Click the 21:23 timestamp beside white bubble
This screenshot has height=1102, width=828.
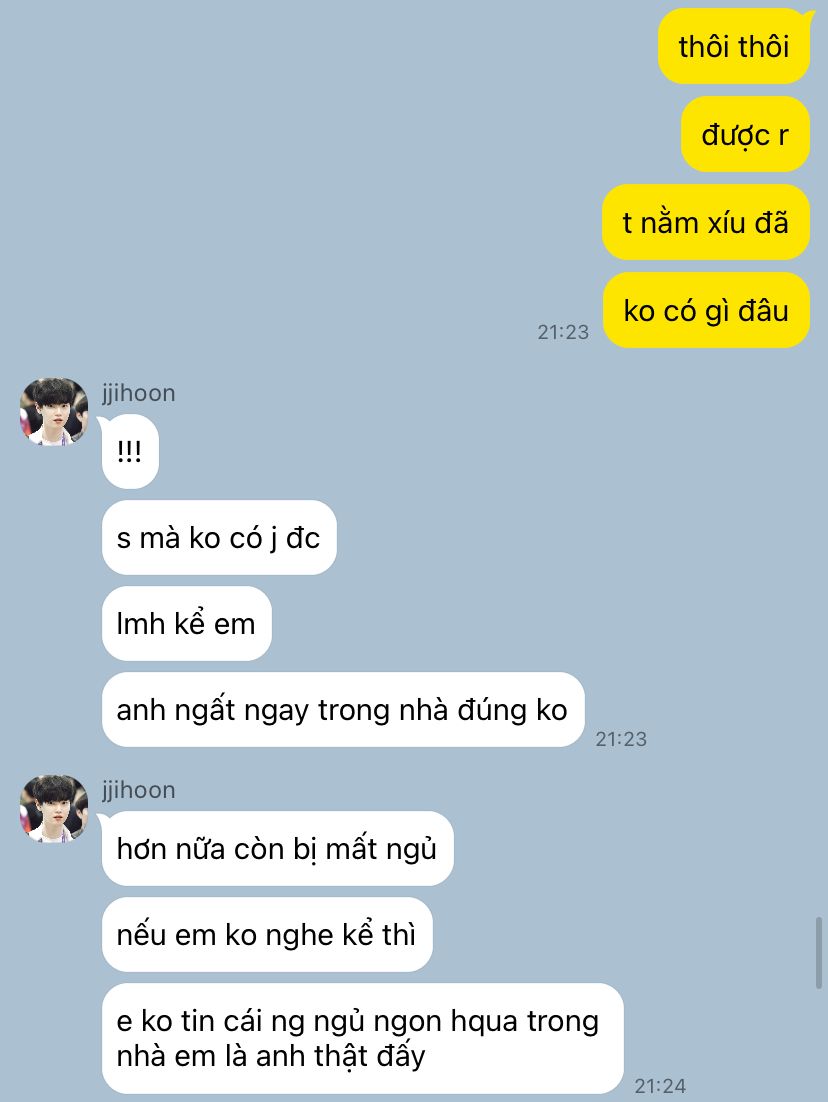point(621,739)
